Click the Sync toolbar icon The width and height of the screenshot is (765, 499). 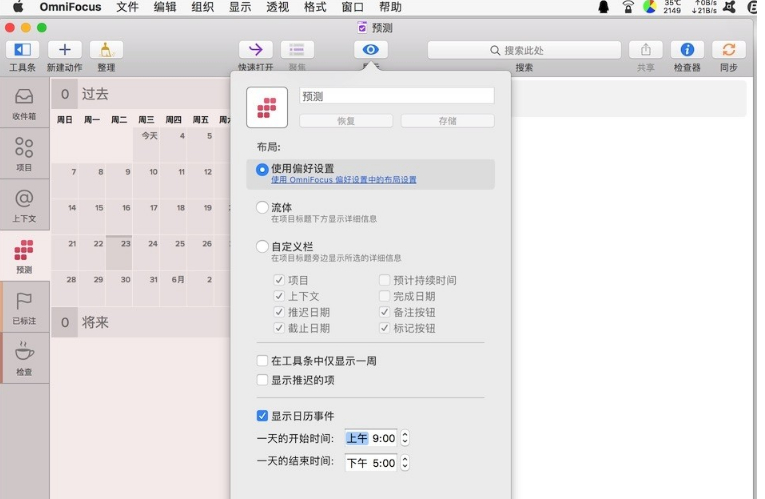[x=728, y=50]
